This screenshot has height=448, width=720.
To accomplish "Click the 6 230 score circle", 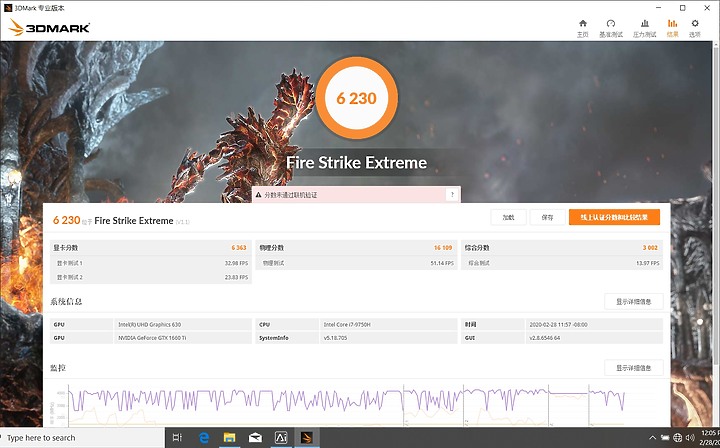I will tap(356, 98).
